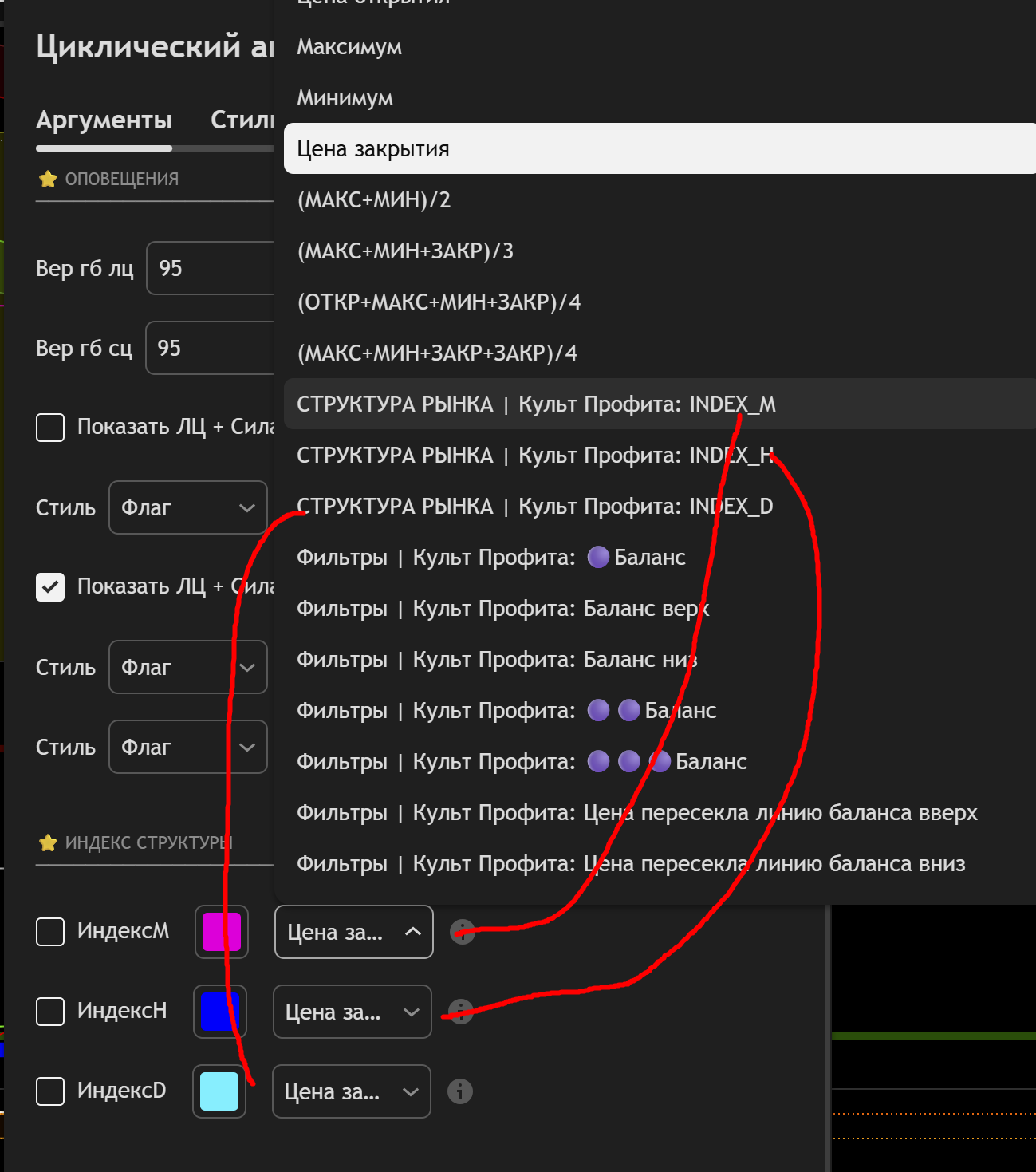Choose the INDEX_M structure source option

click(x=536, y=404)
